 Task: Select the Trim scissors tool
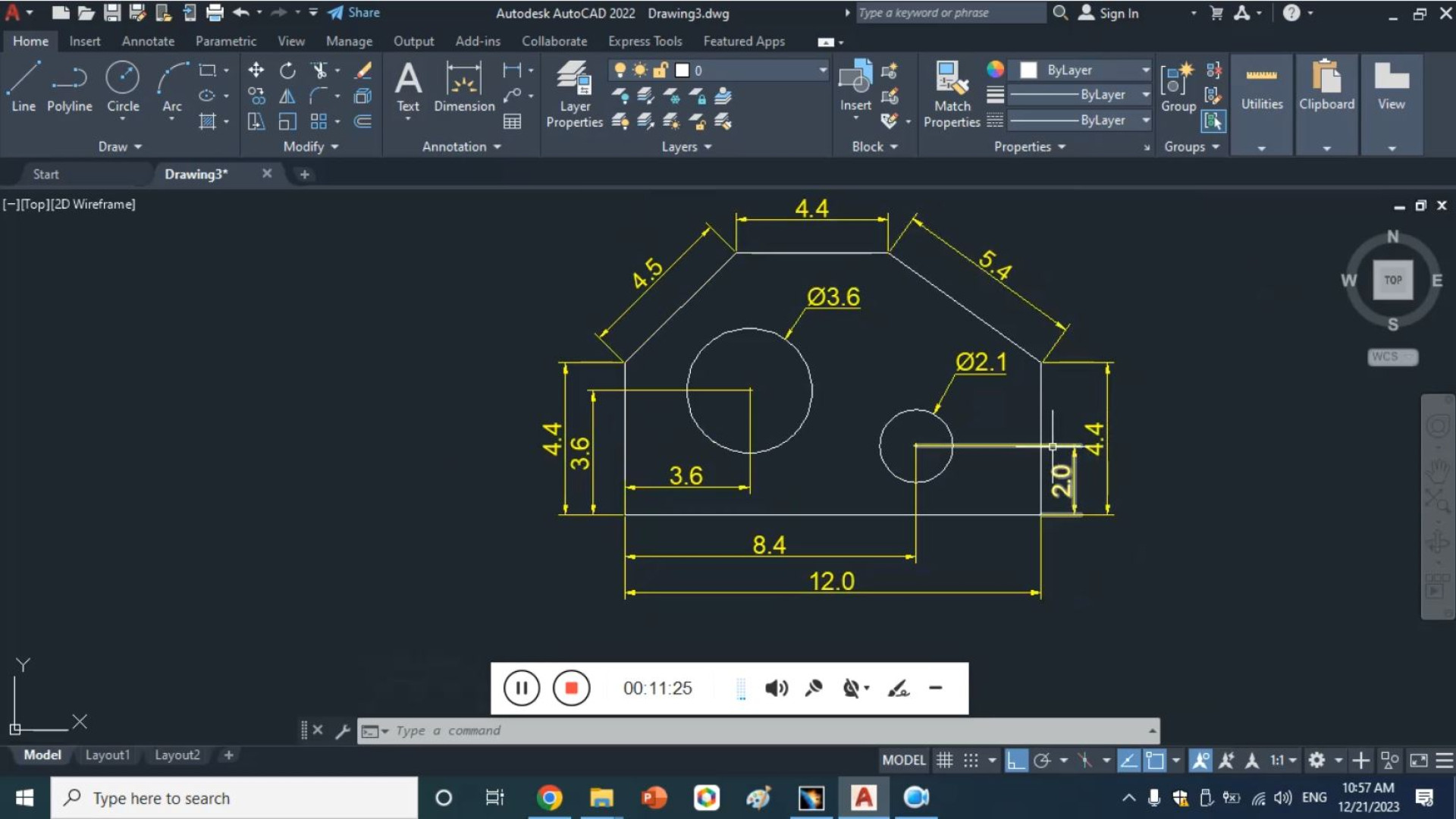(319, 71)
